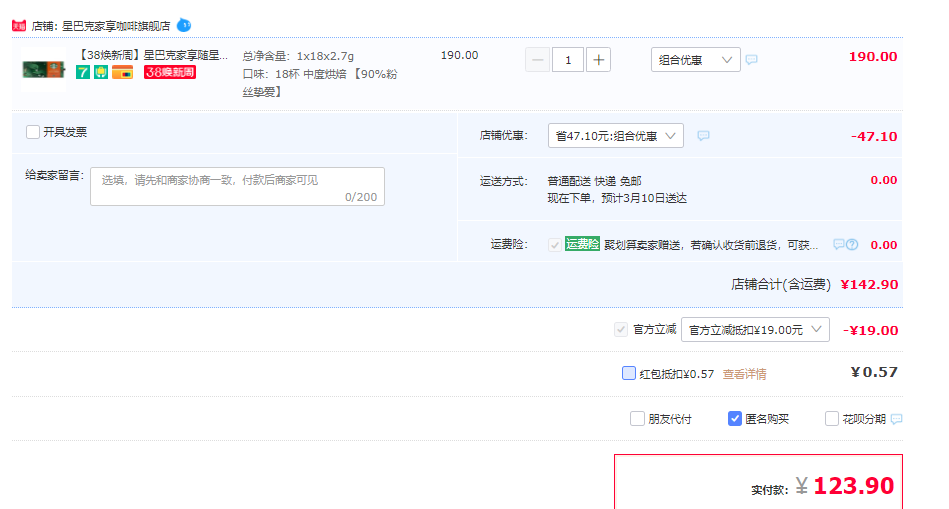This screenshot has height=509, width=949.
Task: Toggle the 官方立减 checkbox
Action: [620, 330]
